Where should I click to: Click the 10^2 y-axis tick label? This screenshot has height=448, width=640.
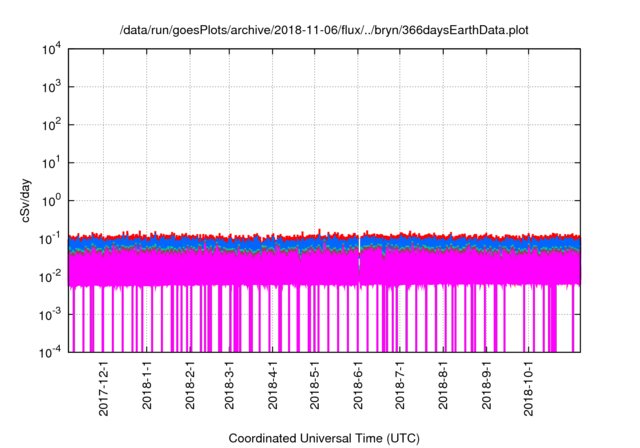[51, 124]
